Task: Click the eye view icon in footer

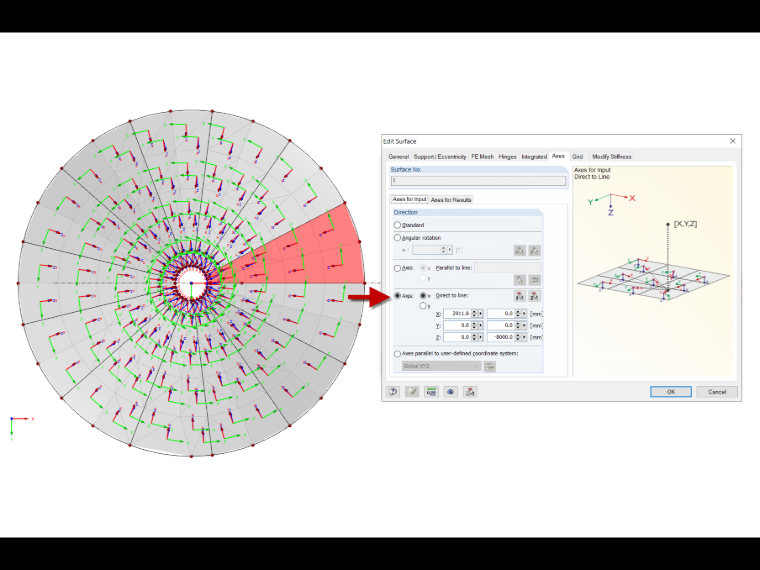Action: tap(450, 392)
